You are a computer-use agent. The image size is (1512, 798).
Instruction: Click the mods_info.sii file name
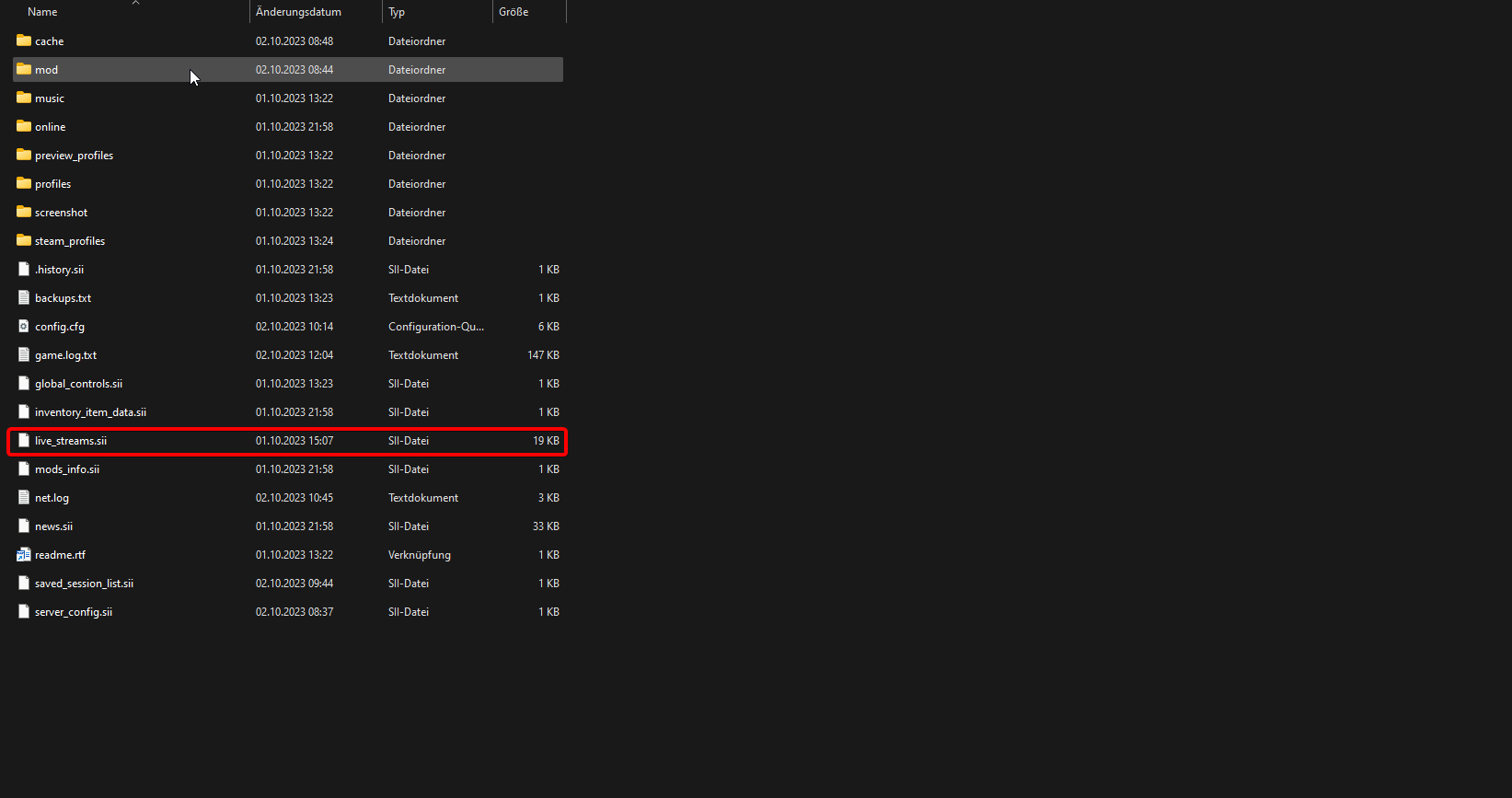(x=67, y=469)
